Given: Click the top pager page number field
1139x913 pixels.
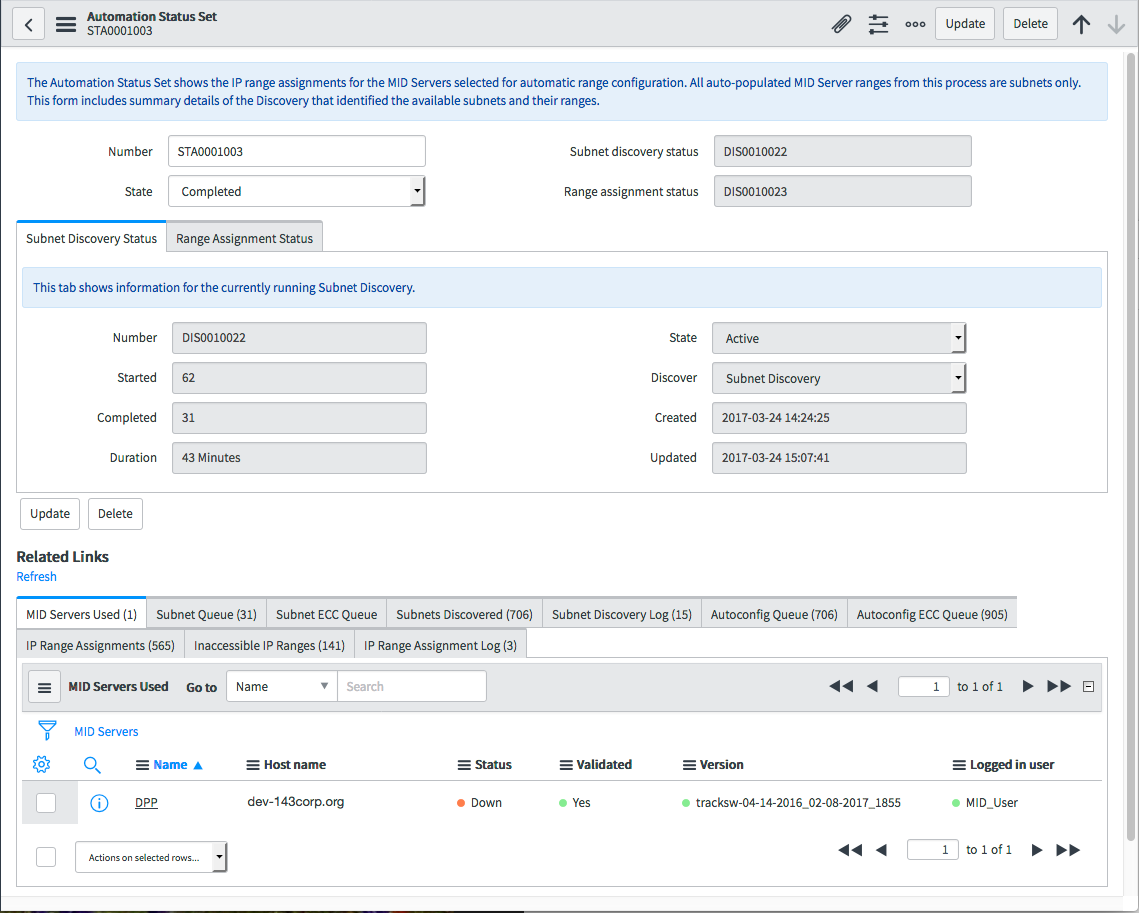Looking at the screenshot, I should click(923, 686).
